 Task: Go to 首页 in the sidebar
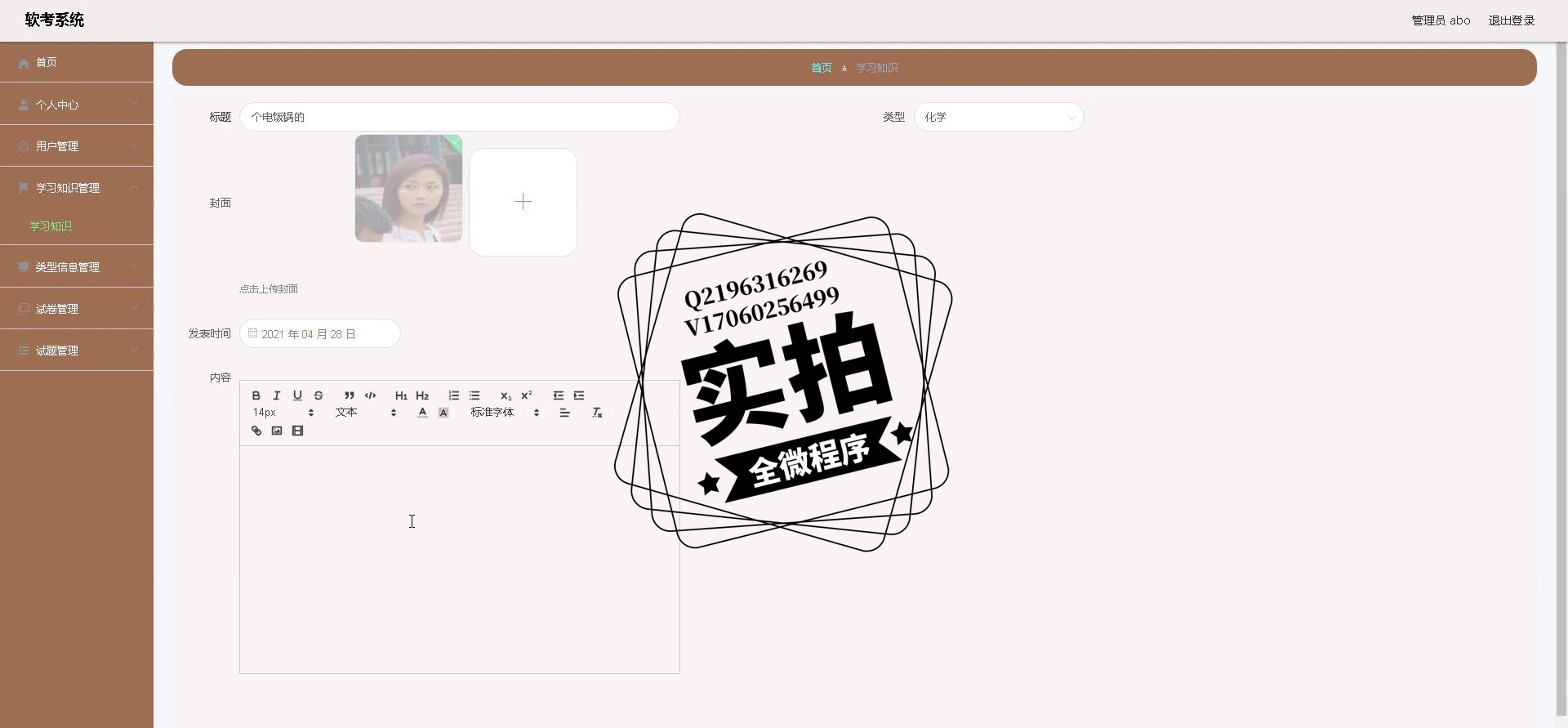(77, 62)
